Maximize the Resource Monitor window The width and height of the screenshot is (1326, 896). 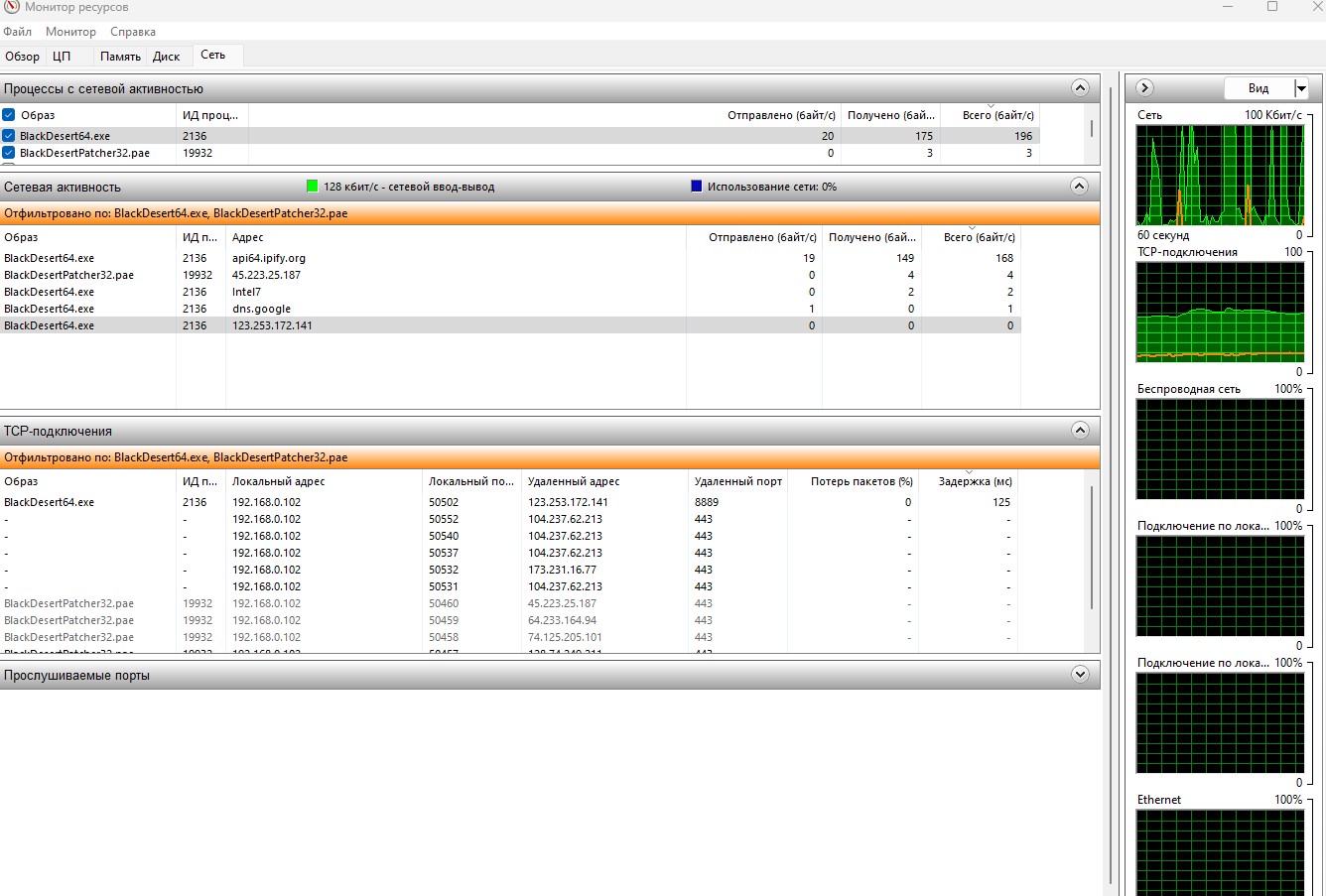click(1272, 7)
